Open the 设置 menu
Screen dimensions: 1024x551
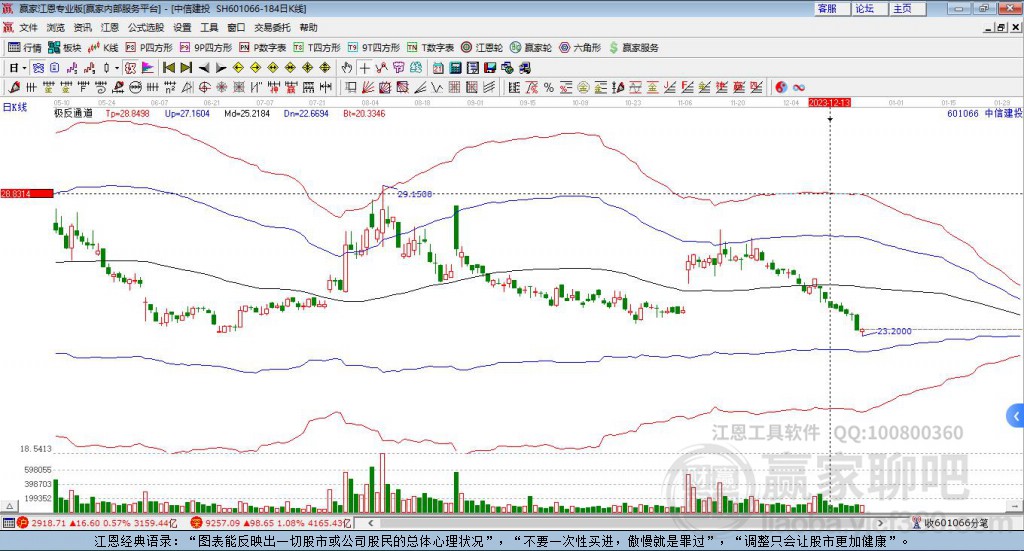[182, 27]
